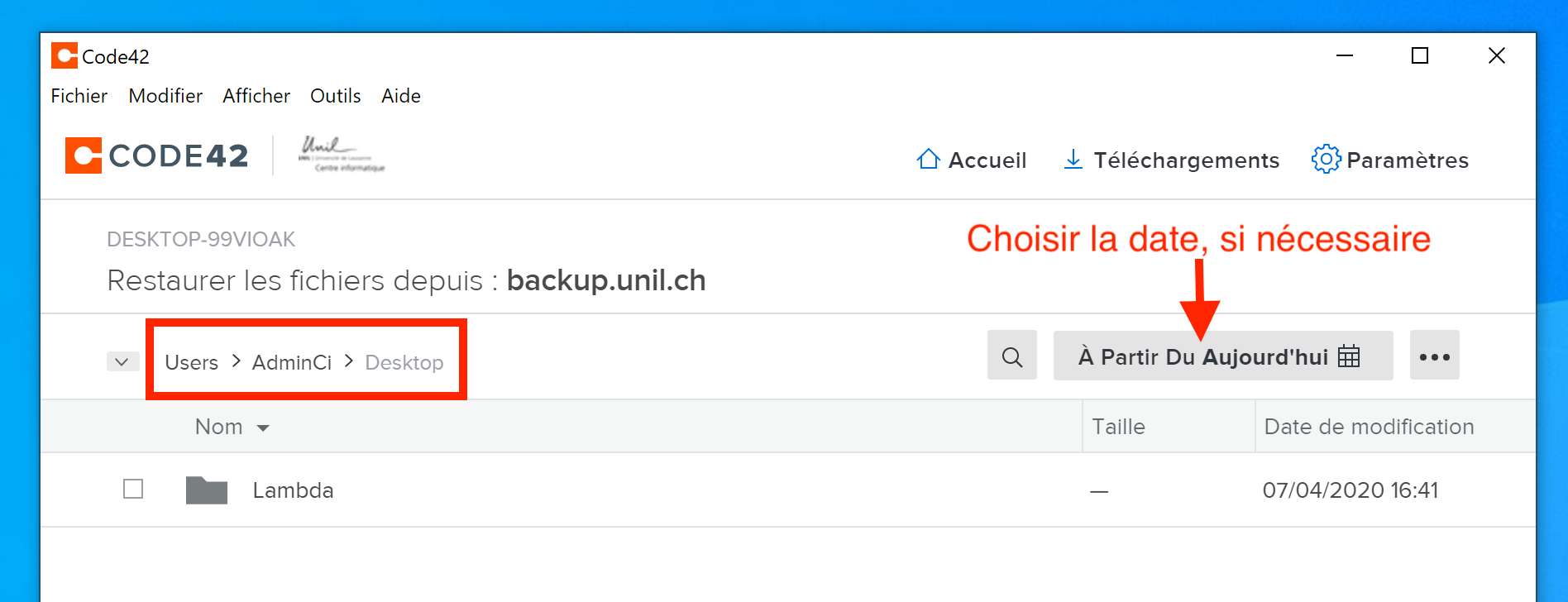Screen dimensions: 1568x602
Task: Click the Taille column header
Action: pyautogui.click(x=1118, y=427)
